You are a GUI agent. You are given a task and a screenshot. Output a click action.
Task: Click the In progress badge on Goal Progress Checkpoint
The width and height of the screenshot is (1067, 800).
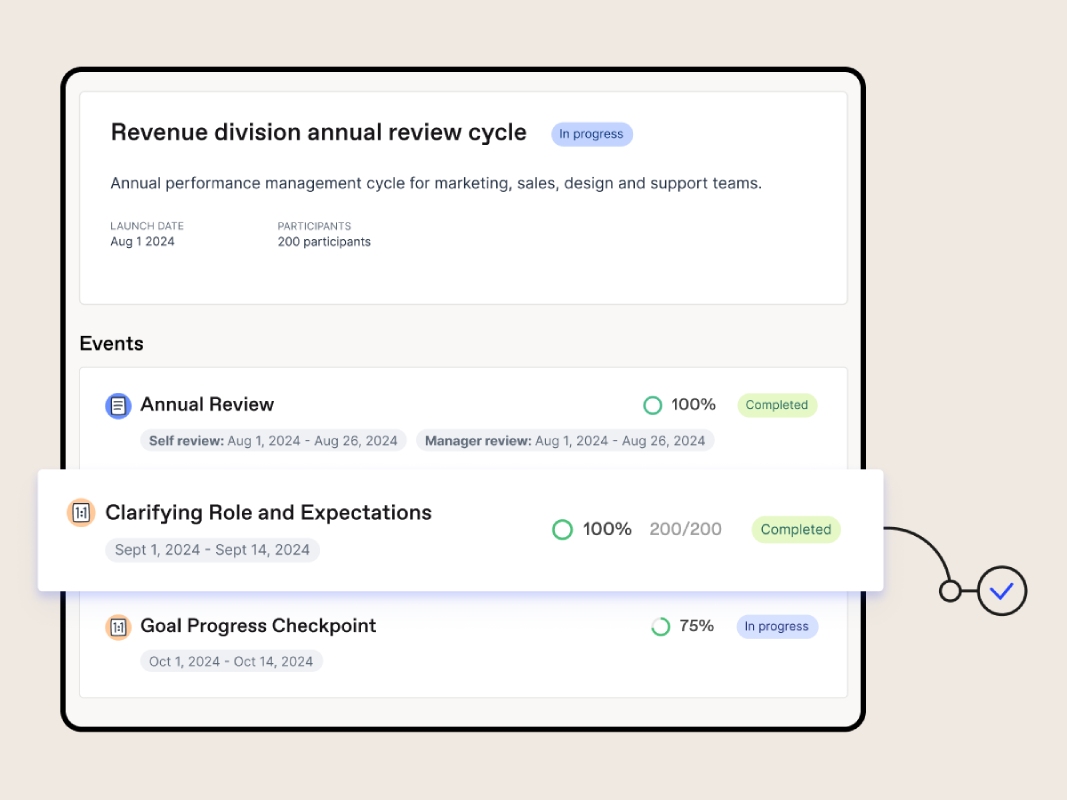pyautogui.click(x=776, y=627)
